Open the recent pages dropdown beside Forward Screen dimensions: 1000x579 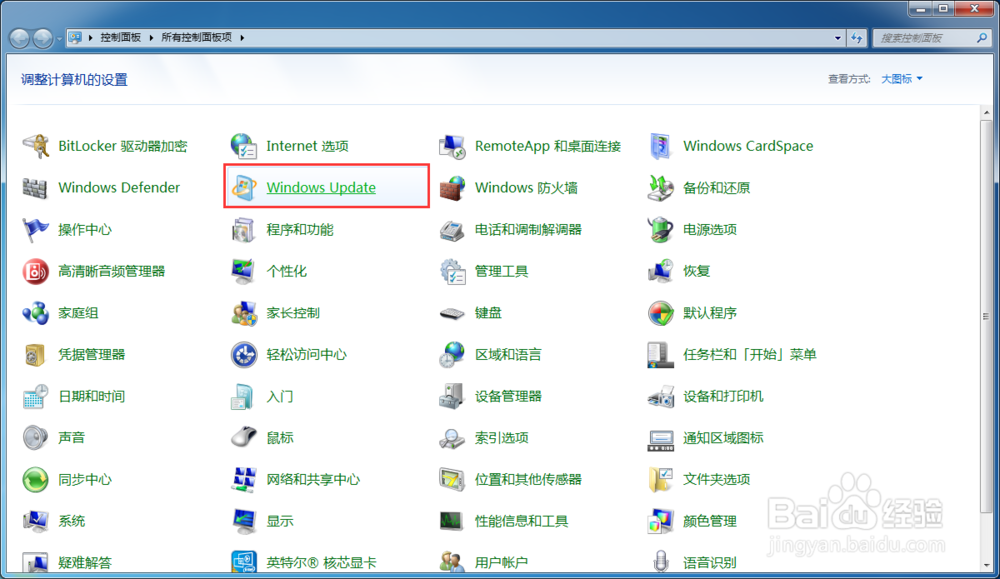tap(59, 38)
